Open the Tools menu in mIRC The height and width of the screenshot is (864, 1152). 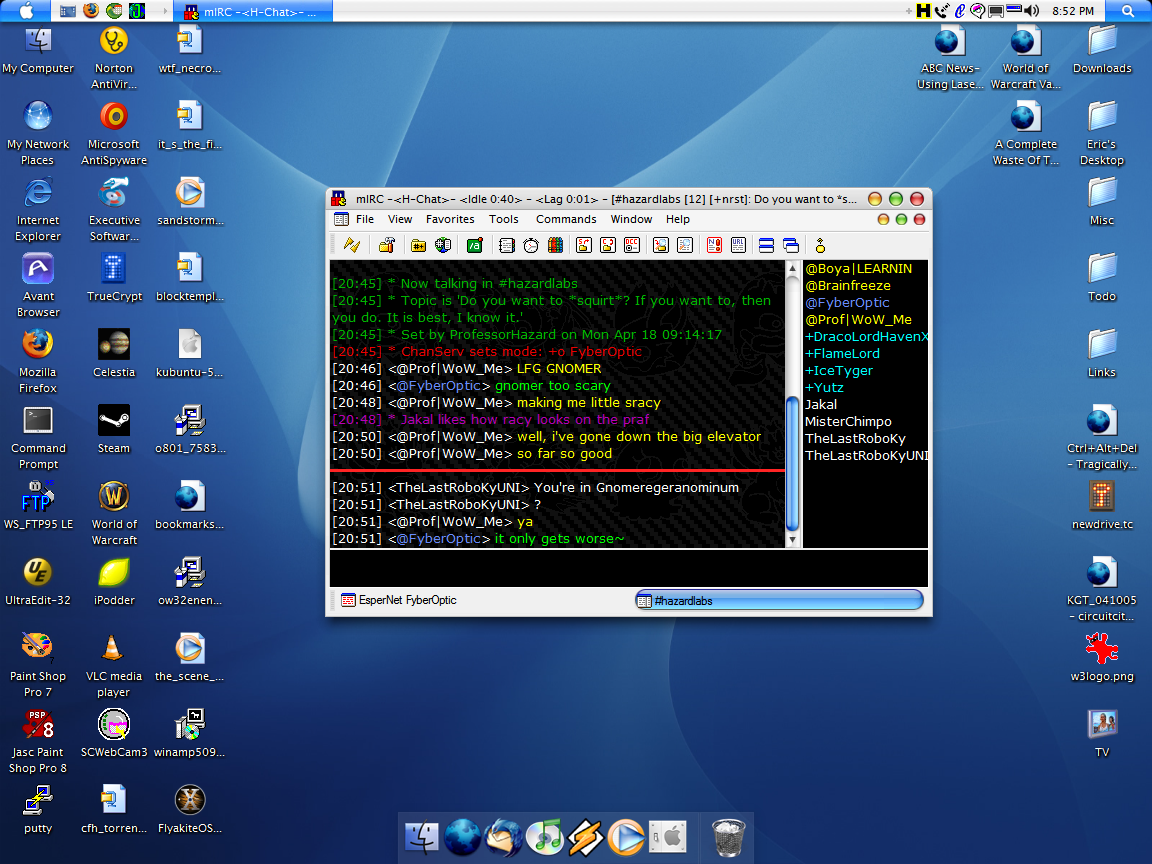pos(503,219)
